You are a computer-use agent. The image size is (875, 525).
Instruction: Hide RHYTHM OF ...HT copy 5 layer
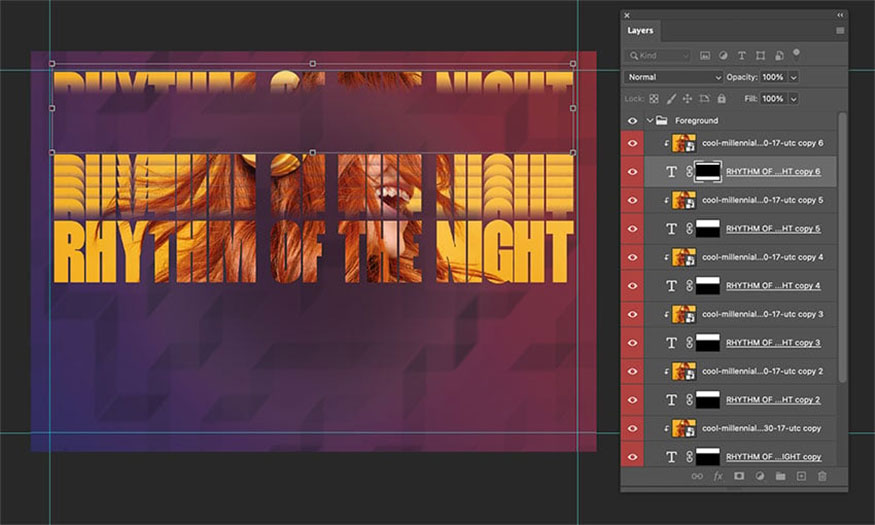pos(632,229)
